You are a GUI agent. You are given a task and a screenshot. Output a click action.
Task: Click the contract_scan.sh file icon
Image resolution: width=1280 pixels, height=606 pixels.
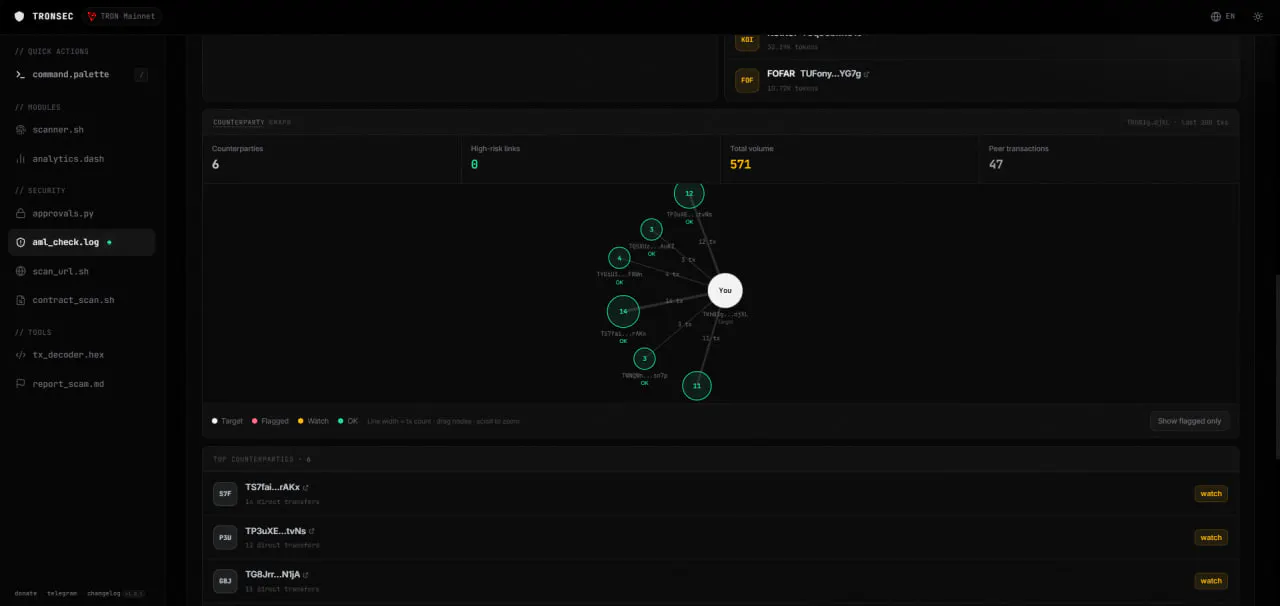pyautogui.click(x=21, y=300)
